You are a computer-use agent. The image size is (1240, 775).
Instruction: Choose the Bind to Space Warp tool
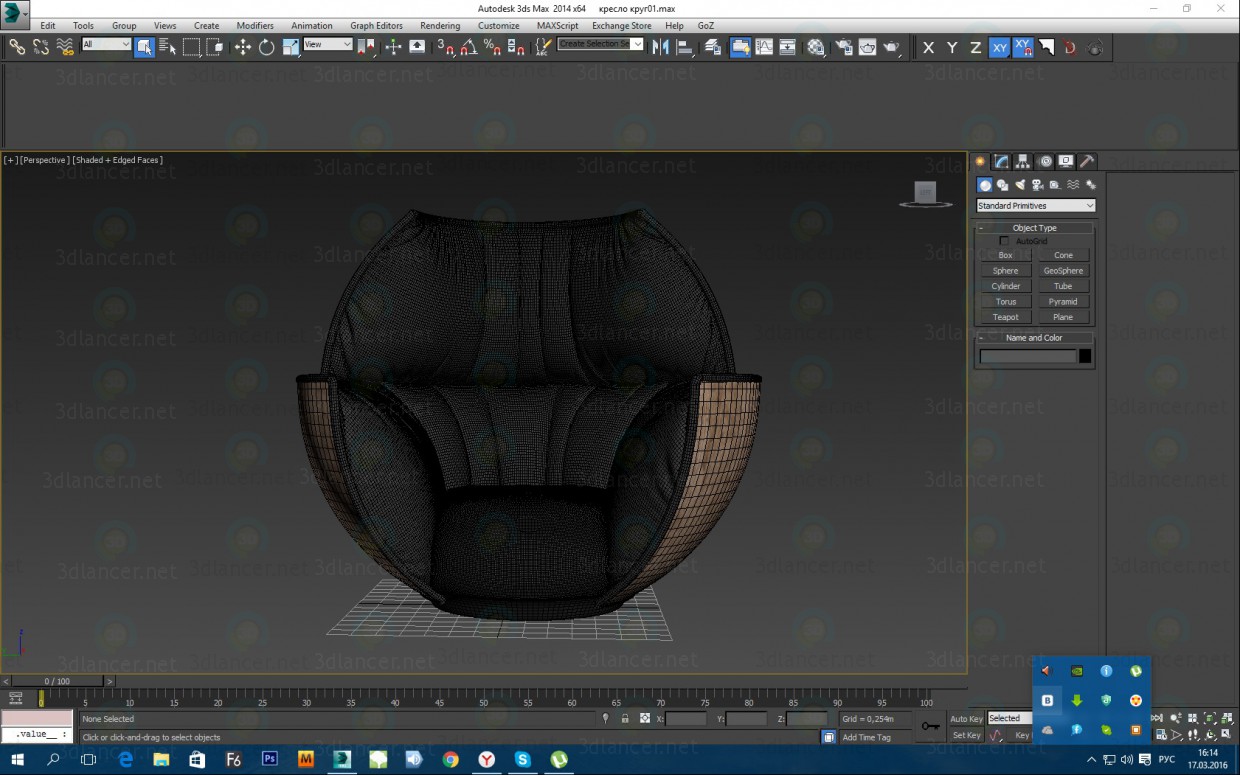coord(65,46)
